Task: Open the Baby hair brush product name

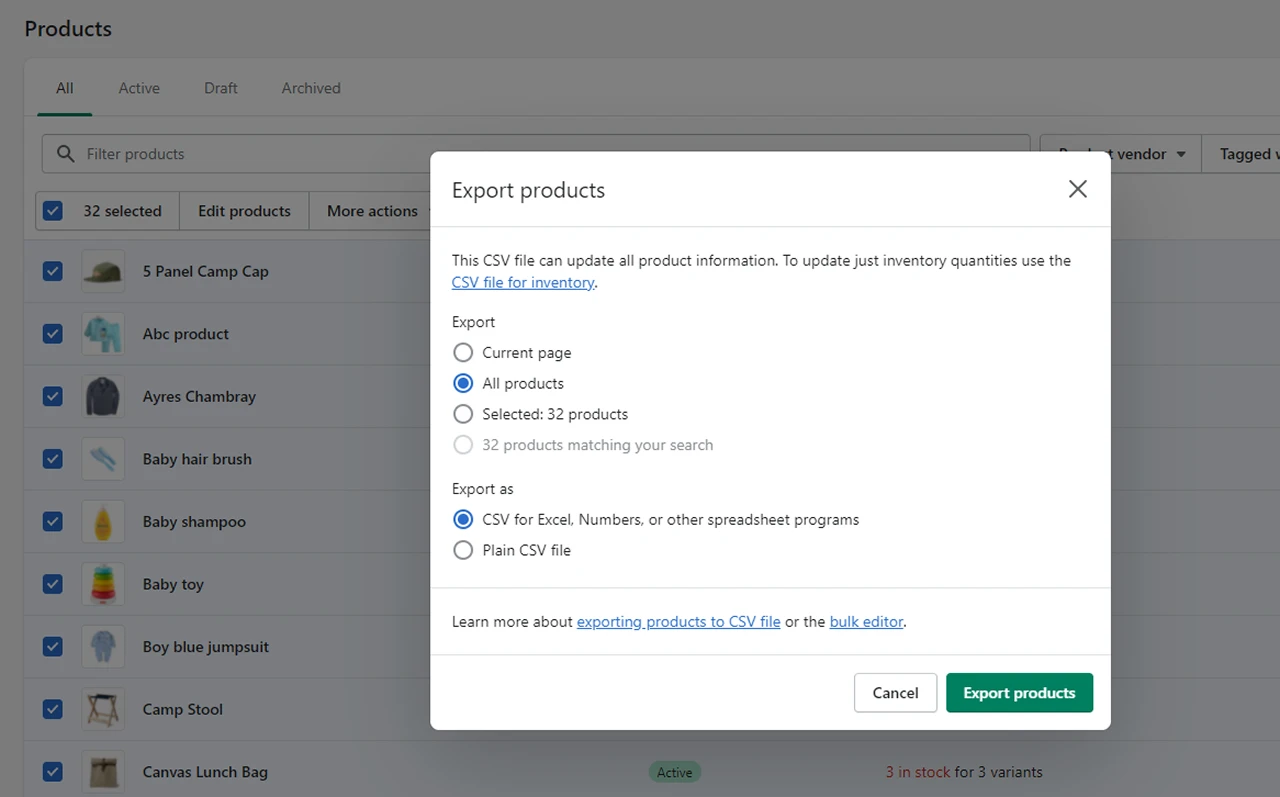Action: click(x=197, y=459)
